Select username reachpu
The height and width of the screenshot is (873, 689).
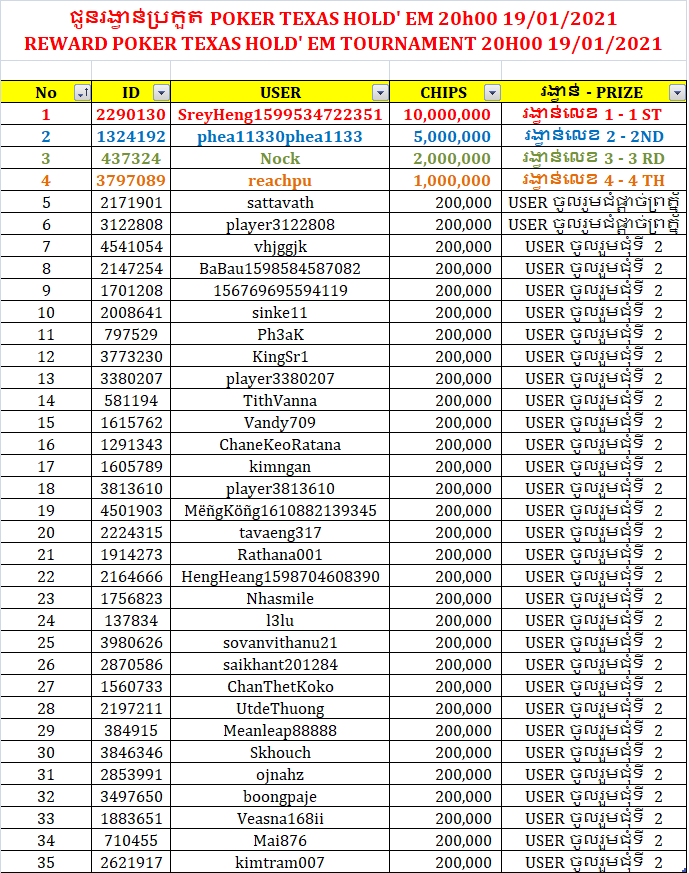click(280, 180)
